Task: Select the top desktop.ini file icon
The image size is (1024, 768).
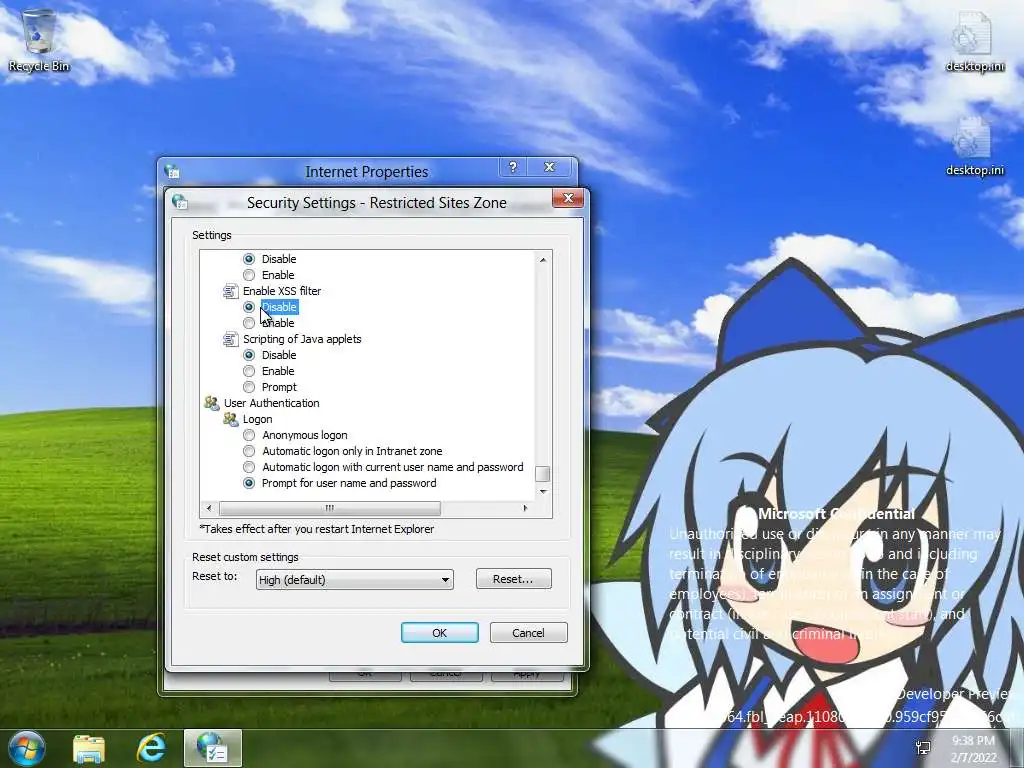Action: 974,41
